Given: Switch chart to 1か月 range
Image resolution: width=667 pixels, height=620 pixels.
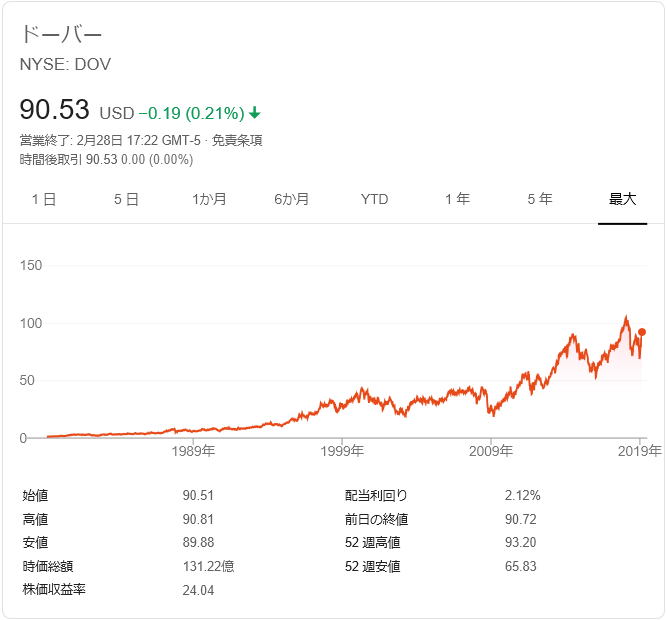Looking at the screenshot, I should 209,199.
